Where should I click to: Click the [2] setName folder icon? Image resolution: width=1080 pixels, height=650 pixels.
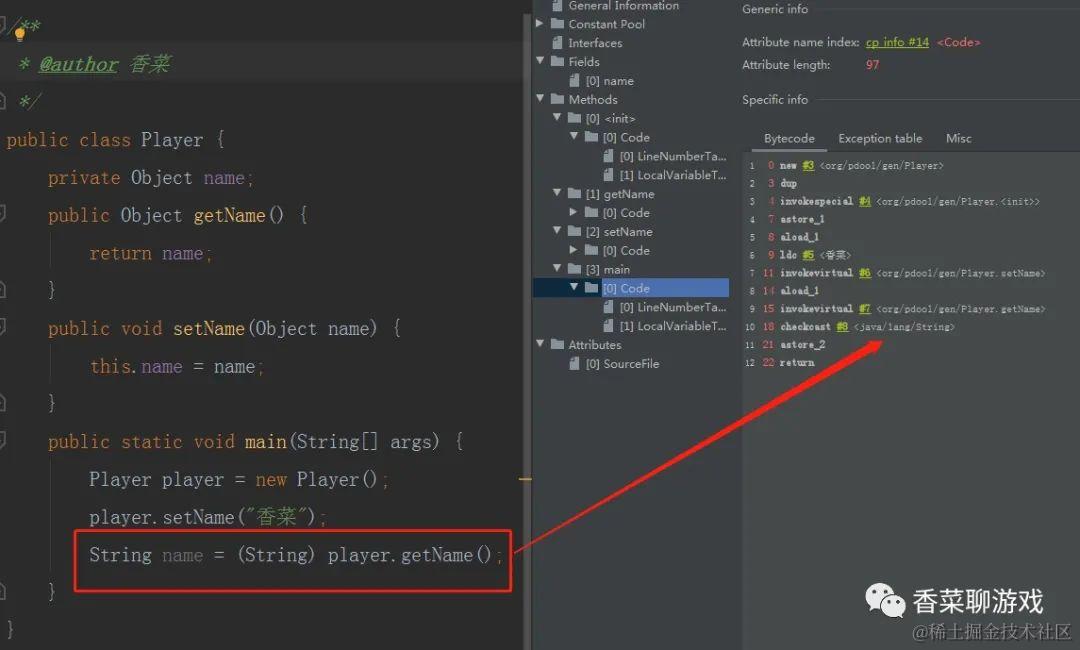click(574, 231)
